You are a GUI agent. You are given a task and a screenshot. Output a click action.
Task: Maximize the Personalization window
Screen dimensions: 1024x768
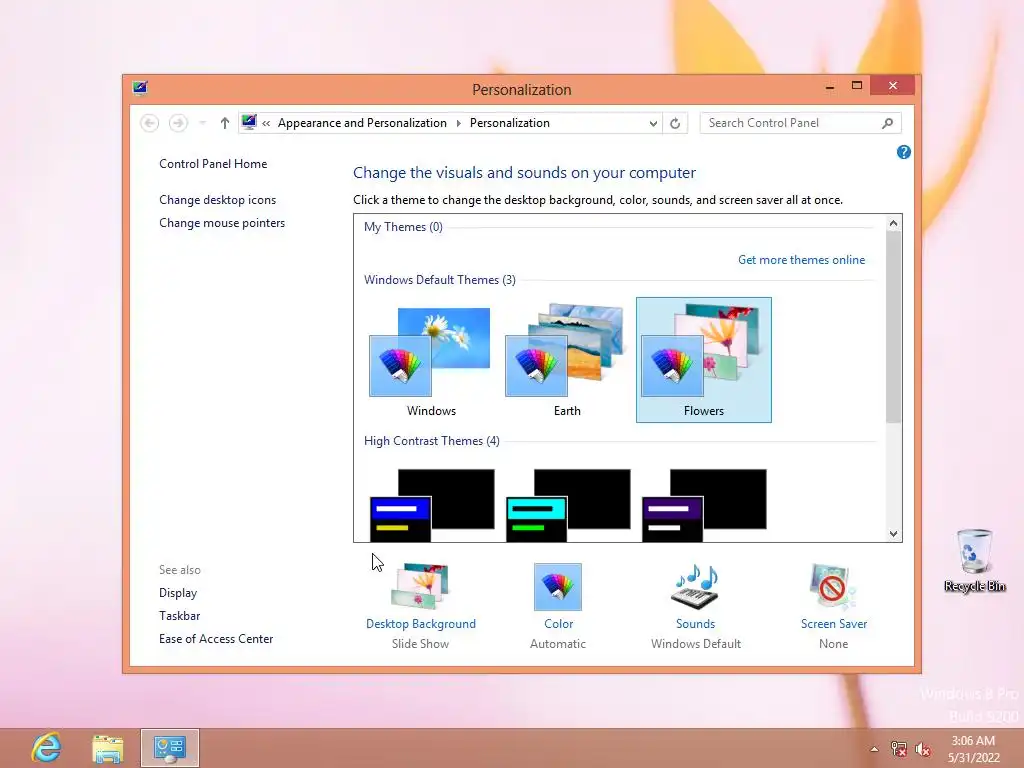click(857, 86)
